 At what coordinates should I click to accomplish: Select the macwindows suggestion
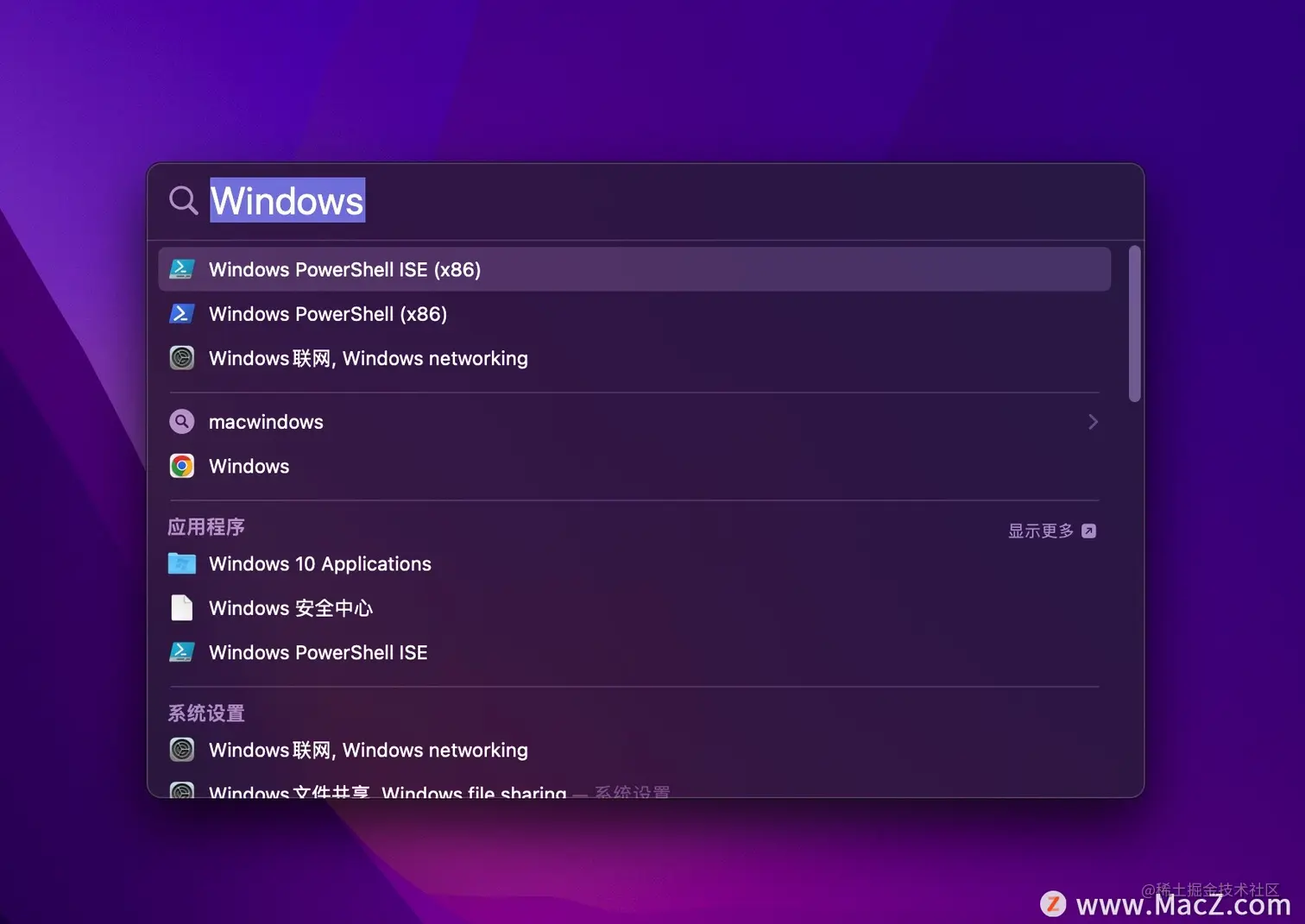click(634, 422)
